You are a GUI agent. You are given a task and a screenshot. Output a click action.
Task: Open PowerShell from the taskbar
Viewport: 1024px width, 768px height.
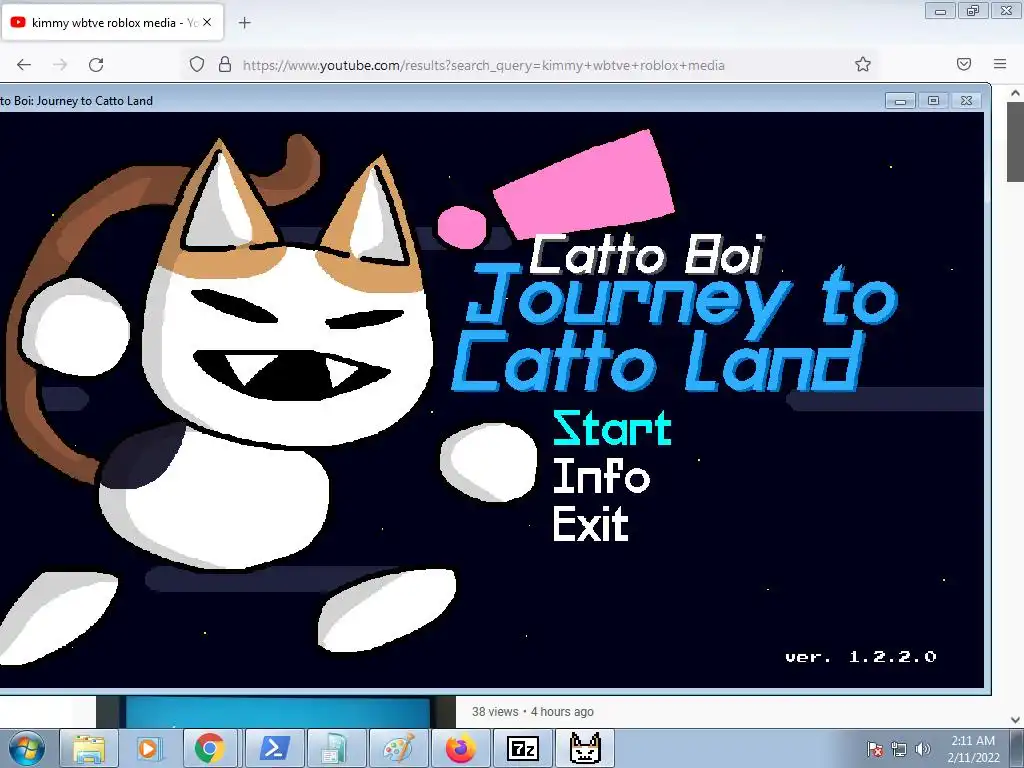tap(274, 748)
